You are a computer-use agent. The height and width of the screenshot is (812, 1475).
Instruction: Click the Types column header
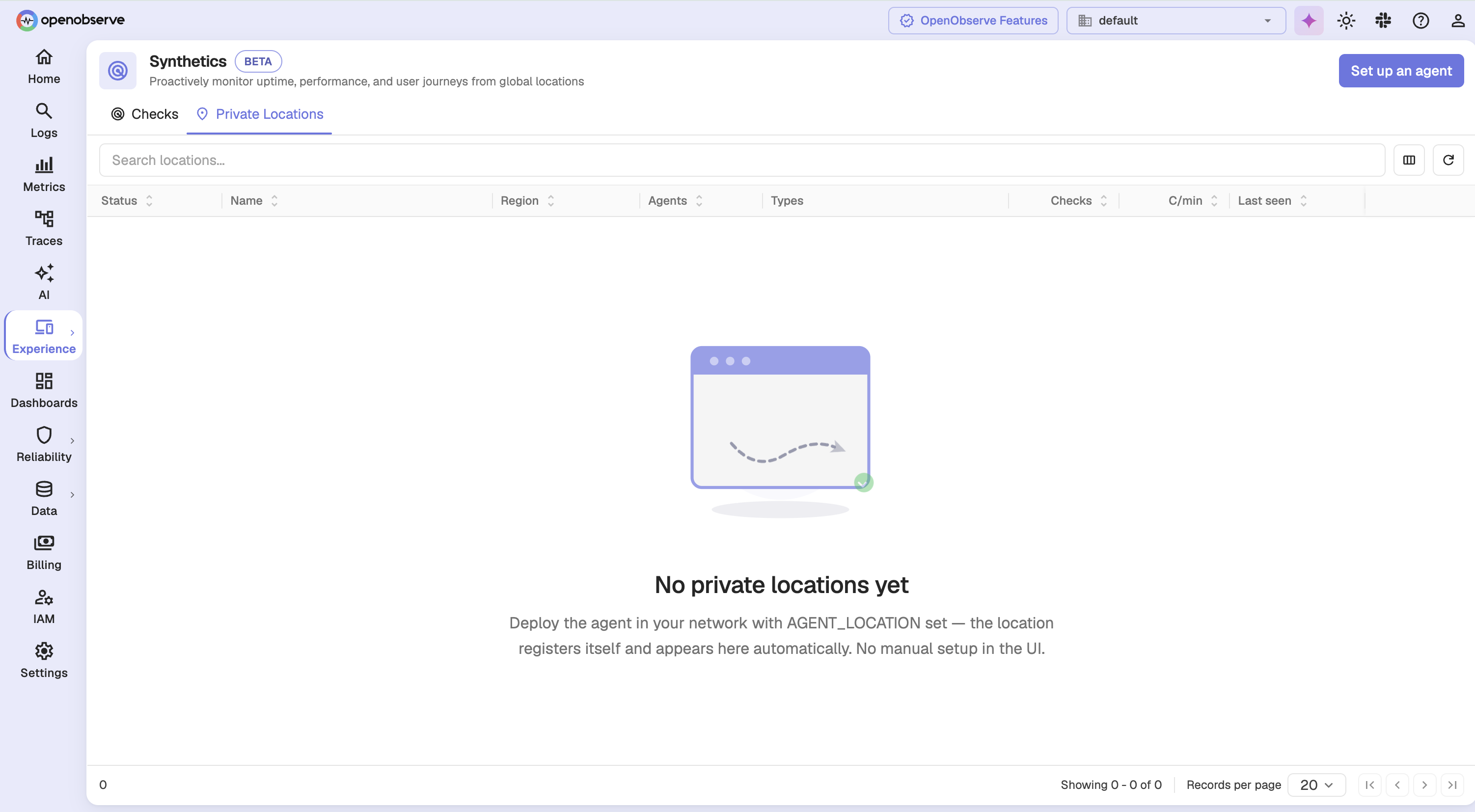coord(787,200)
